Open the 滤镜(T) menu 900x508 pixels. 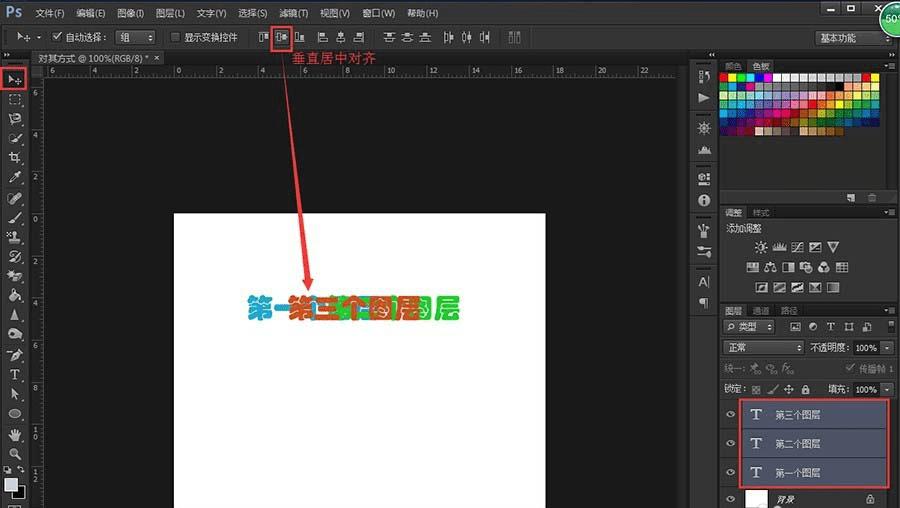click(x=294, y=13)
